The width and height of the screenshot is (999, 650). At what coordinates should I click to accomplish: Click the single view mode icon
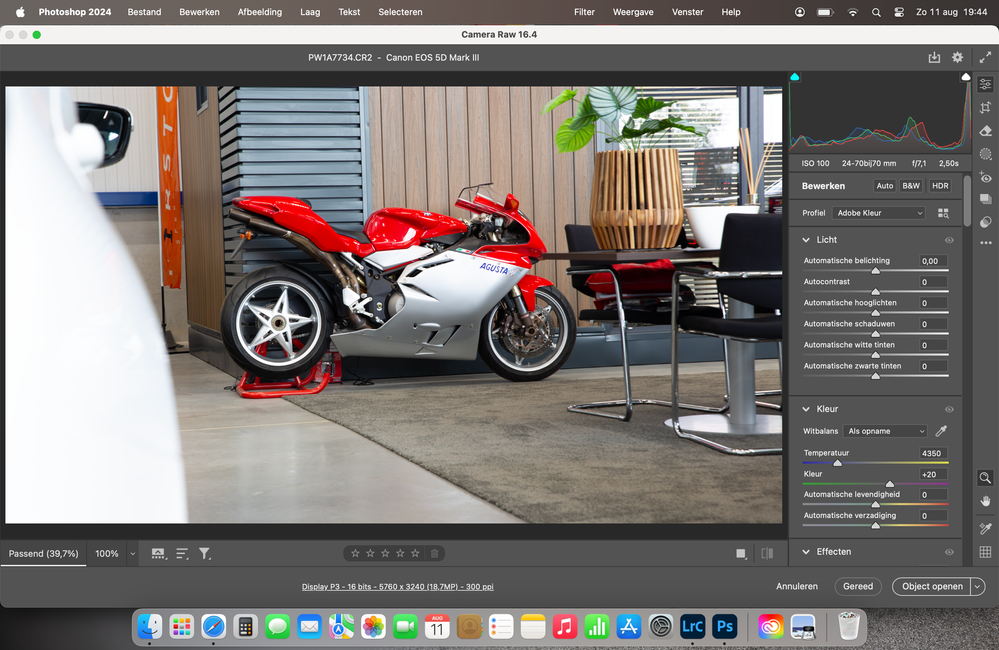pyautogui.click(x=741, y=553)
